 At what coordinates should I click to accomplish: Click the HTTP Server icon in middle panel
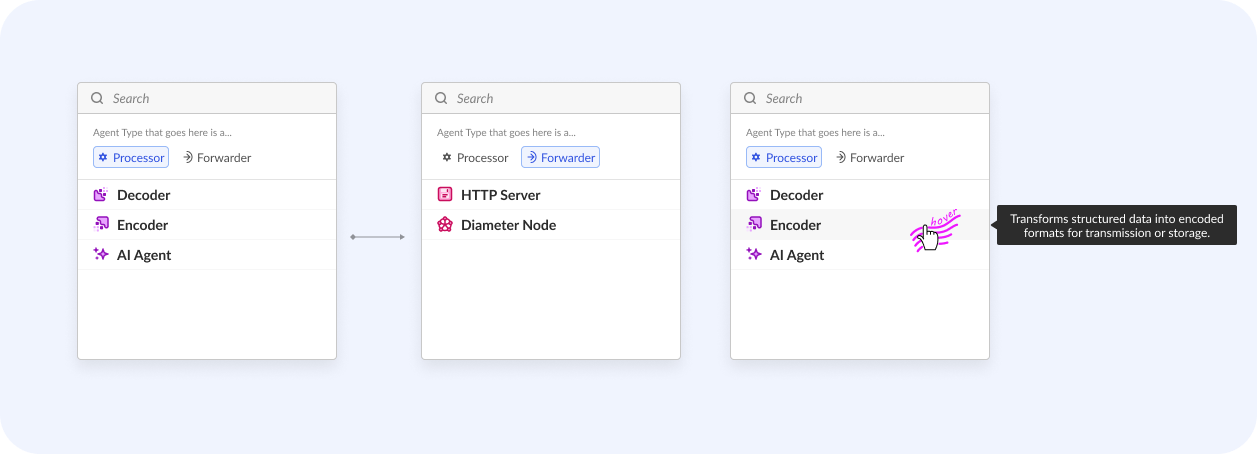click(x=445, y=195)
